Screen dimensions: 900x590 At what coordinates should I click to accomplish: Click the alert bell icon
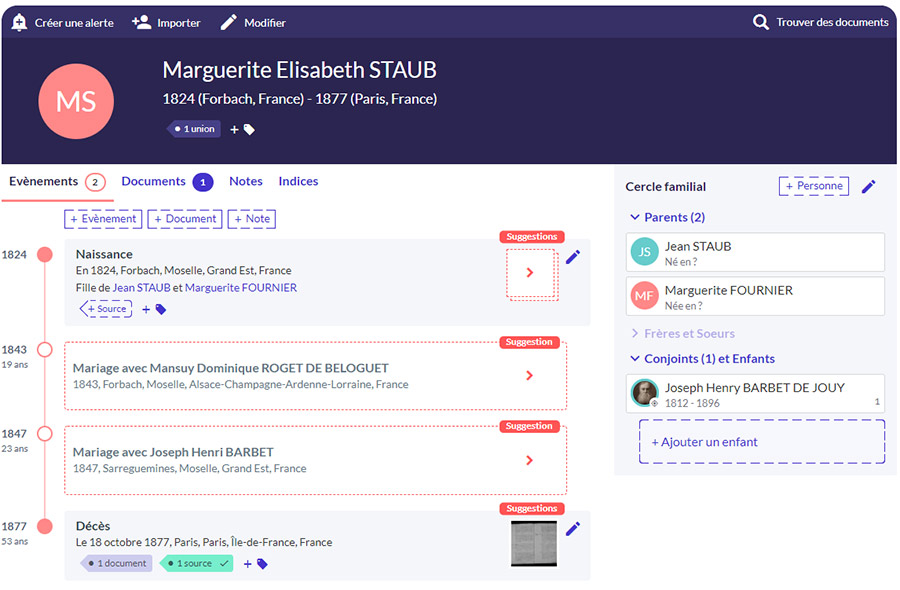(19, 22)
